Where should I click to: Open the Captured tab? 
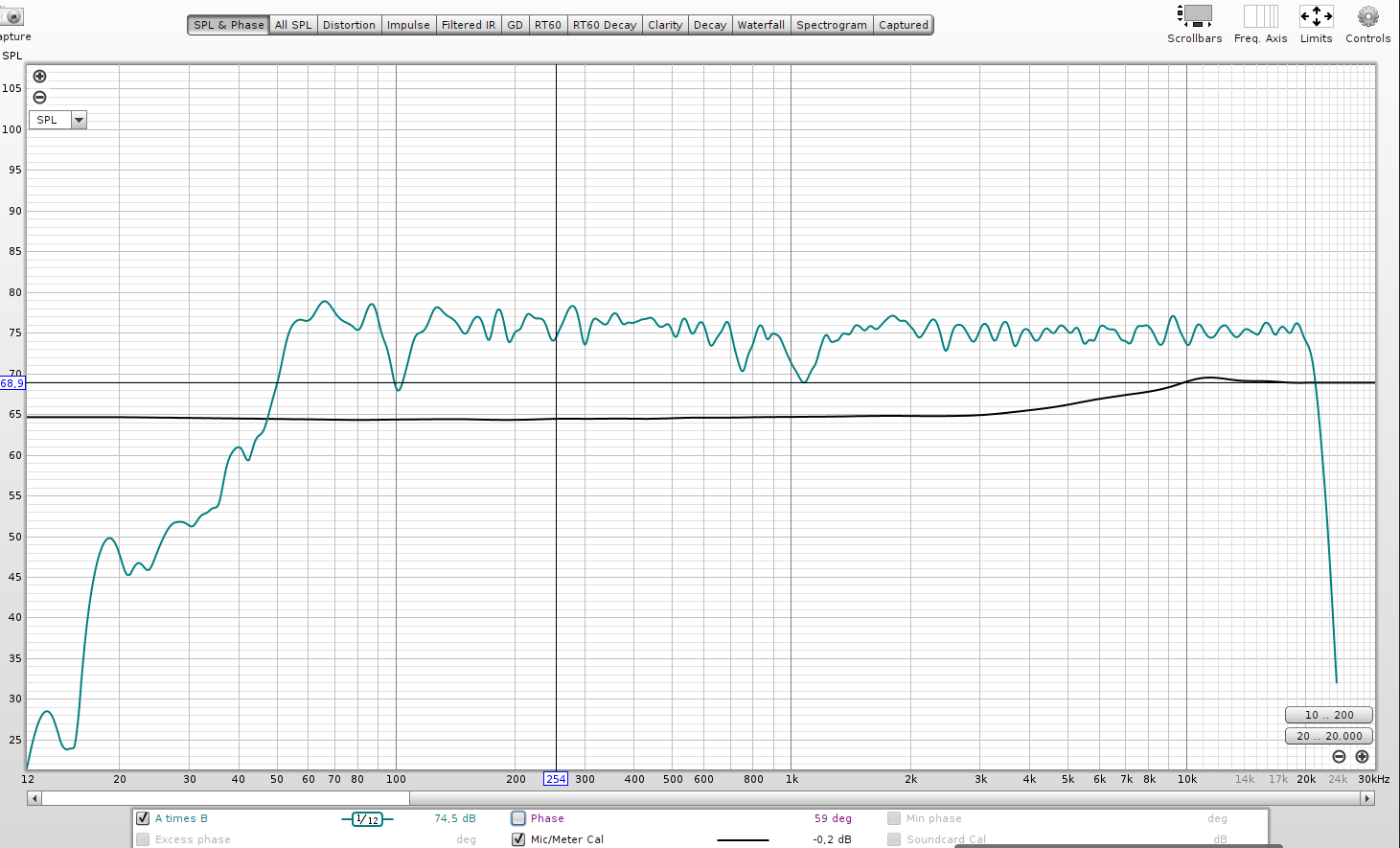[904, 25]
